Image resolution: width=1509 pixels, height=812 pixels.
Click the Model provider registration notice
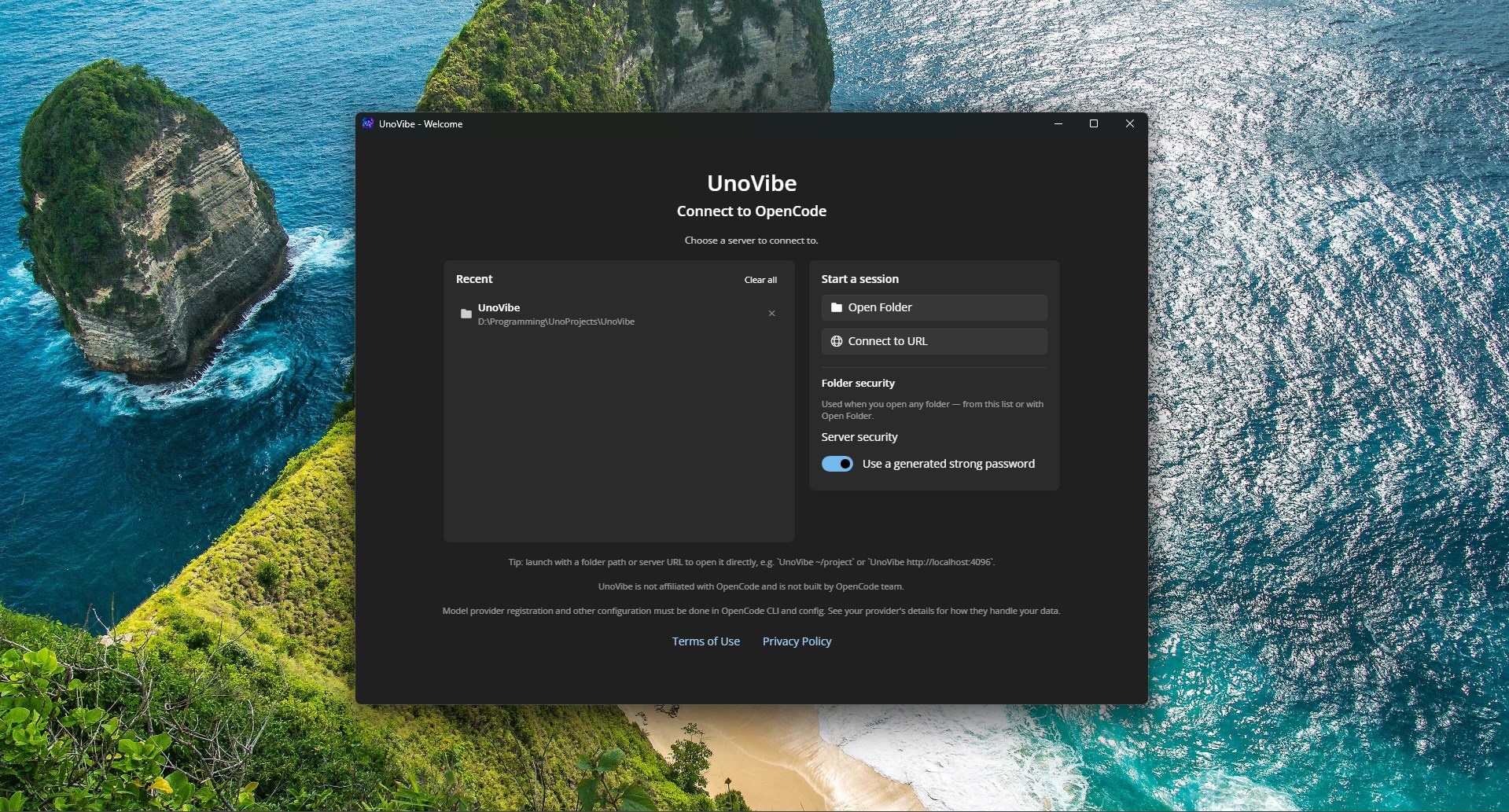tap(752, 611)
